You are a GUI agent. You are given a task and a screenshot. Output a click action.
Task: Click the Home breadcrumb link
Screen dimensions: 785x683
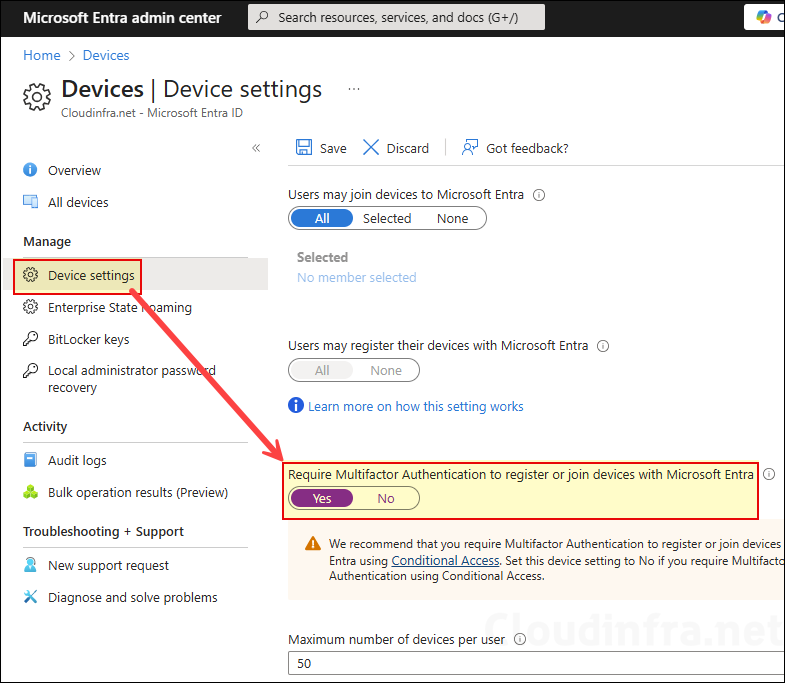tap(42, 55)
